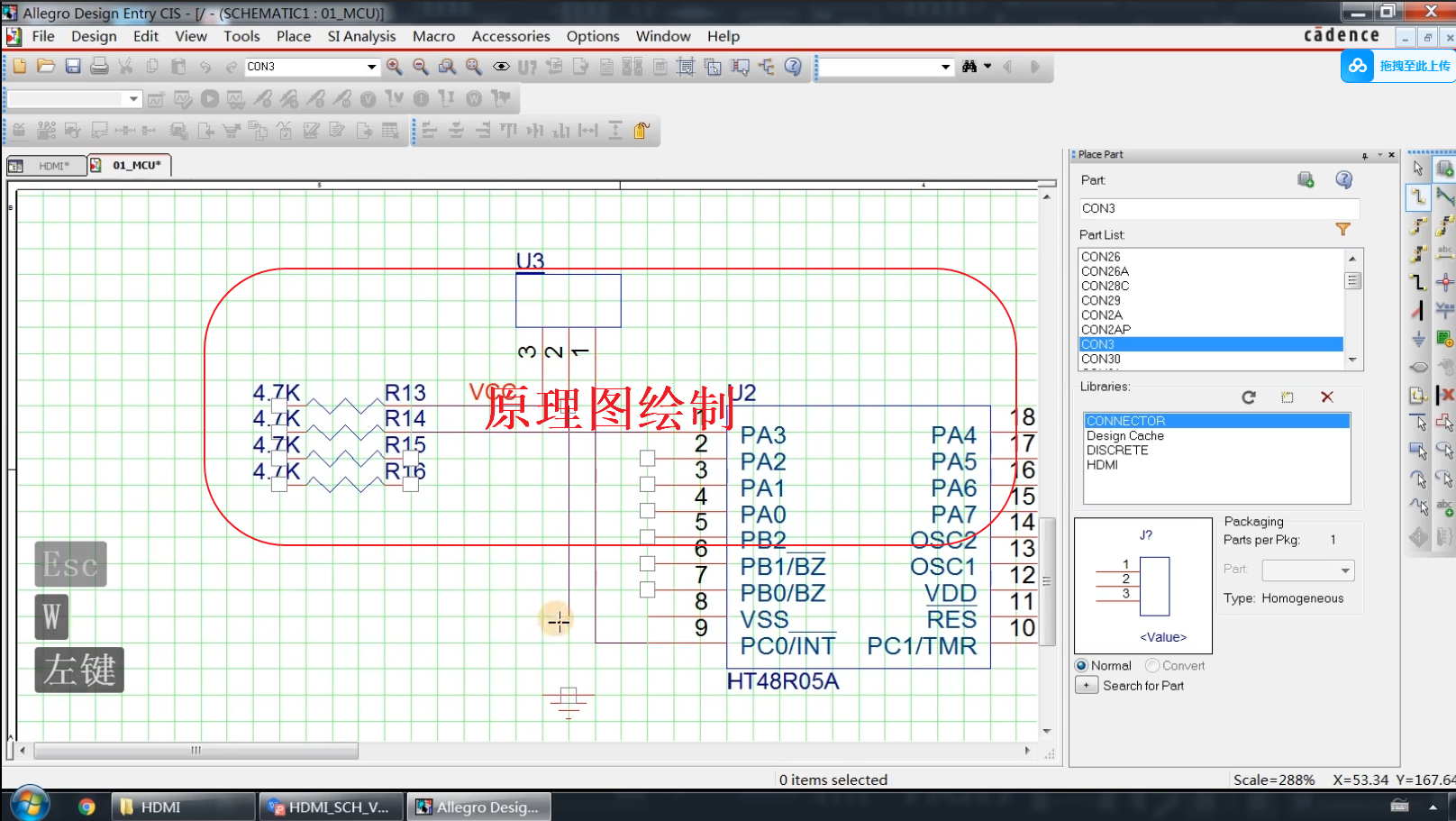Click the Print icon
1456x821 pixels.
pyautogui.click(x=99, y=67)
